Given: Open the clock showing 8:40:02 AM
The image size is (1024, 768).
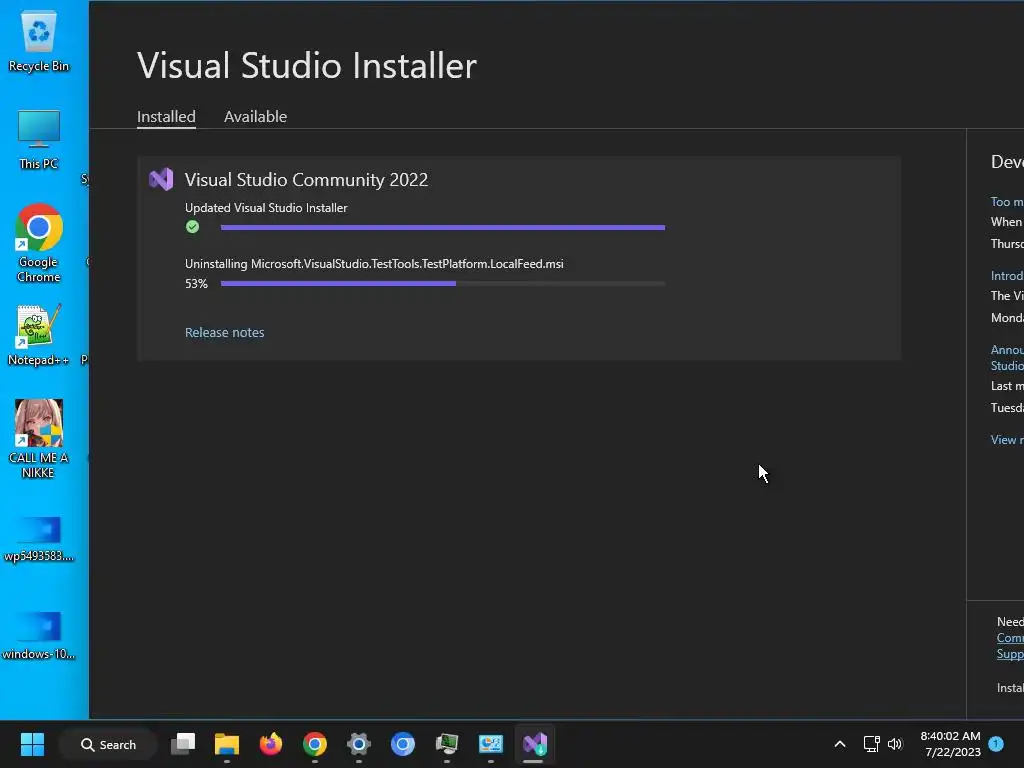Looking at the screenshot, I should click(951, 744).
